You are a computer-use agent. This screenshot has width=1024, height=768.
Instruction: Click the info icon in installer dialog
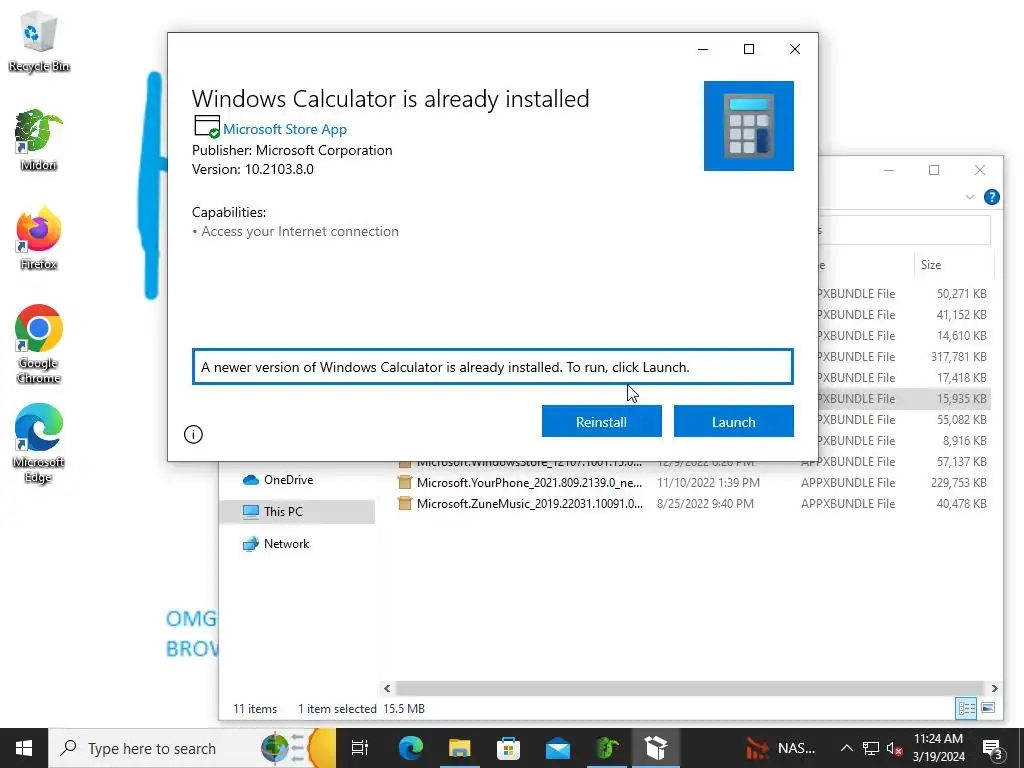click(x=193, y=434)
